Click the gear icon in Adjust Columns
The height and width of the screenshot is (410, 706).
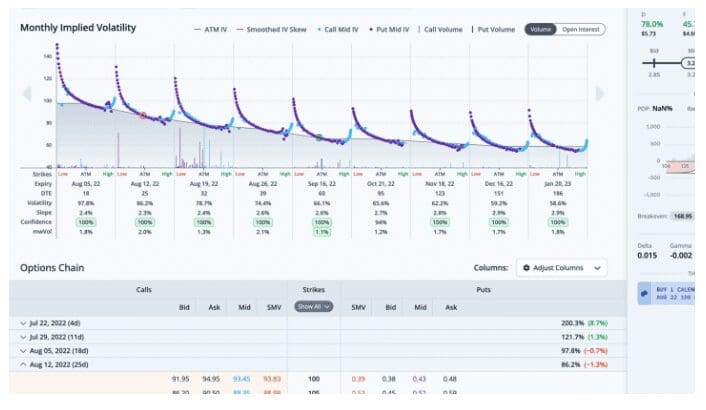527,268
